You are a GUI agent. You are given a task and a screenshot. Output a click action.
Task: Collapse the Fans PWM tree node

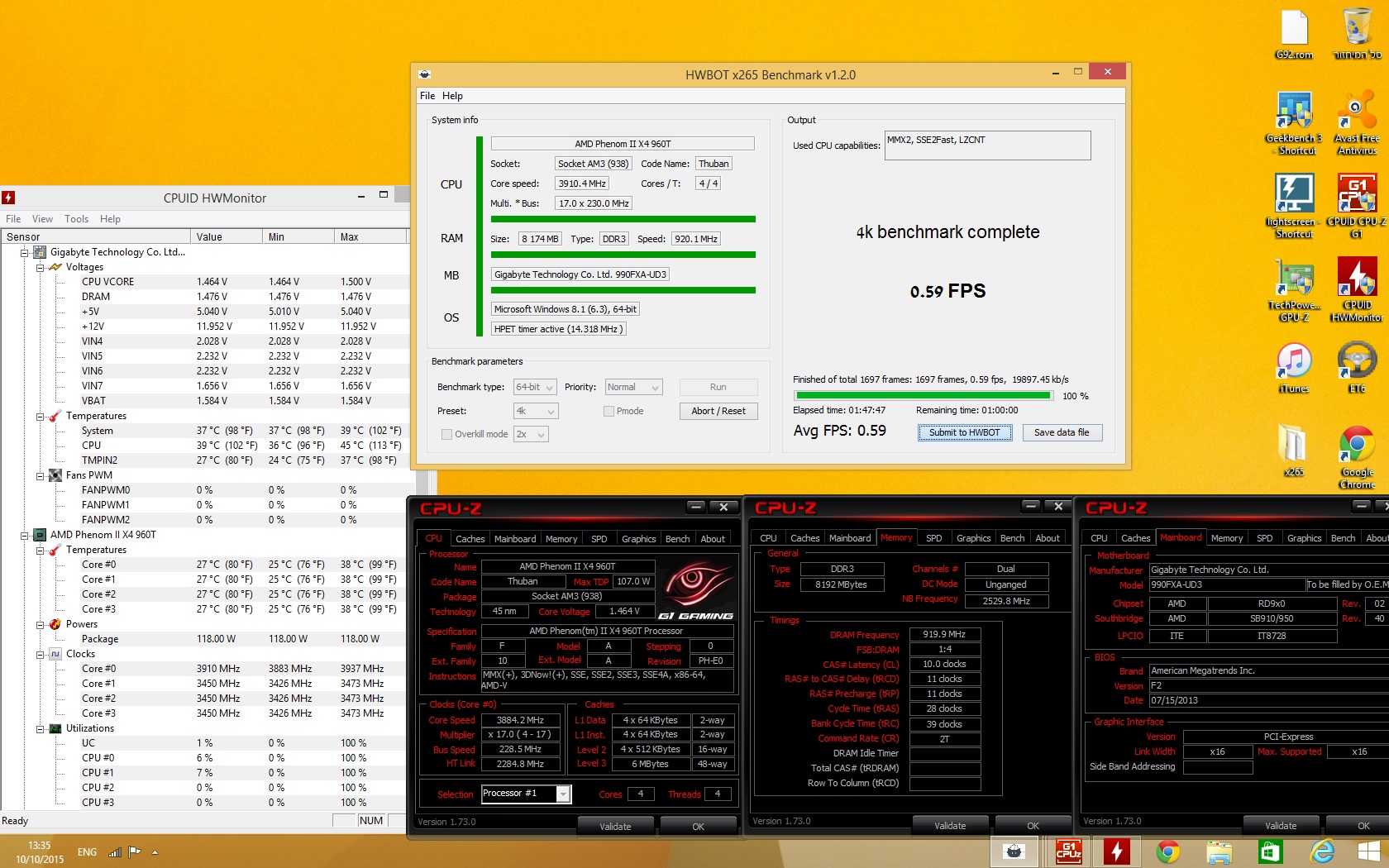point(40,476)
